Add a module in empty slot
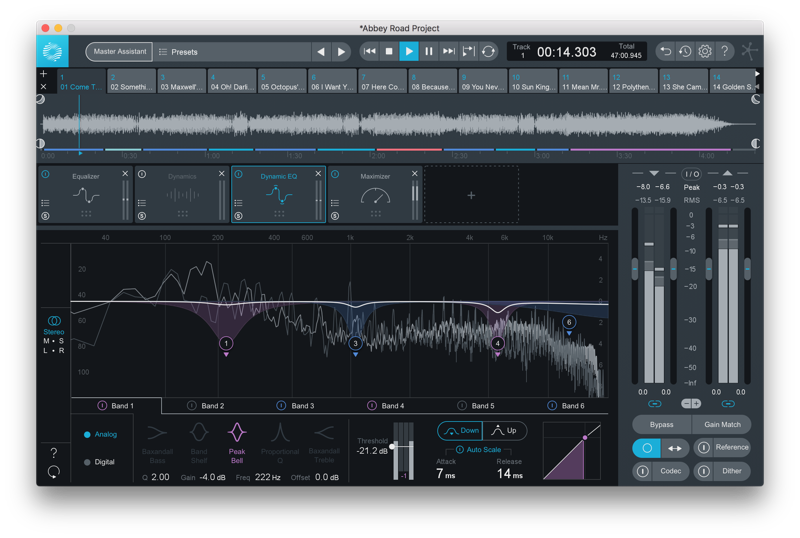Screen dimensions: 800x538 (x=471, y=194)
